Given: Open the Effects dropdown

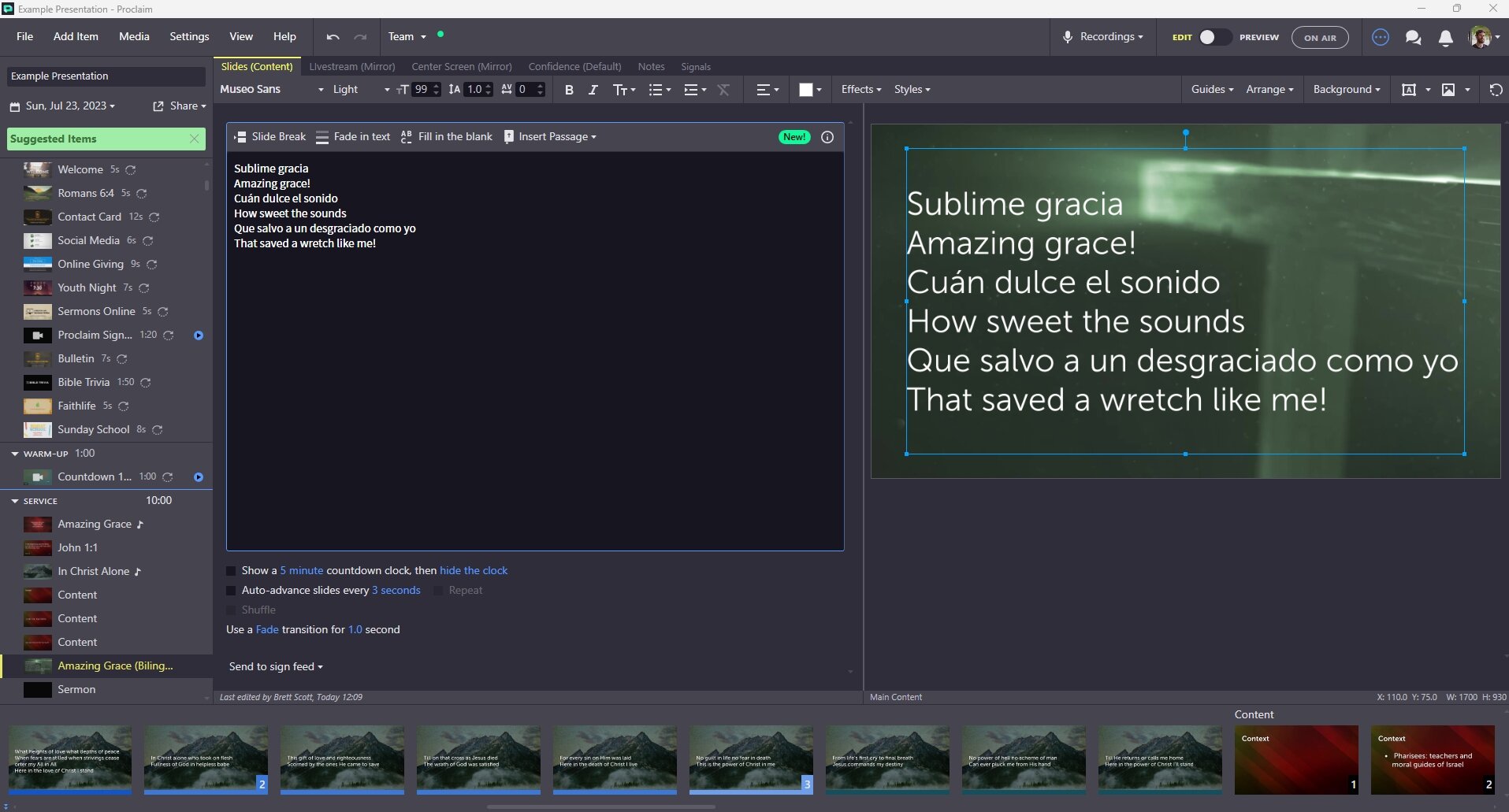Looking at the screenshot, I should click(860, 90).
